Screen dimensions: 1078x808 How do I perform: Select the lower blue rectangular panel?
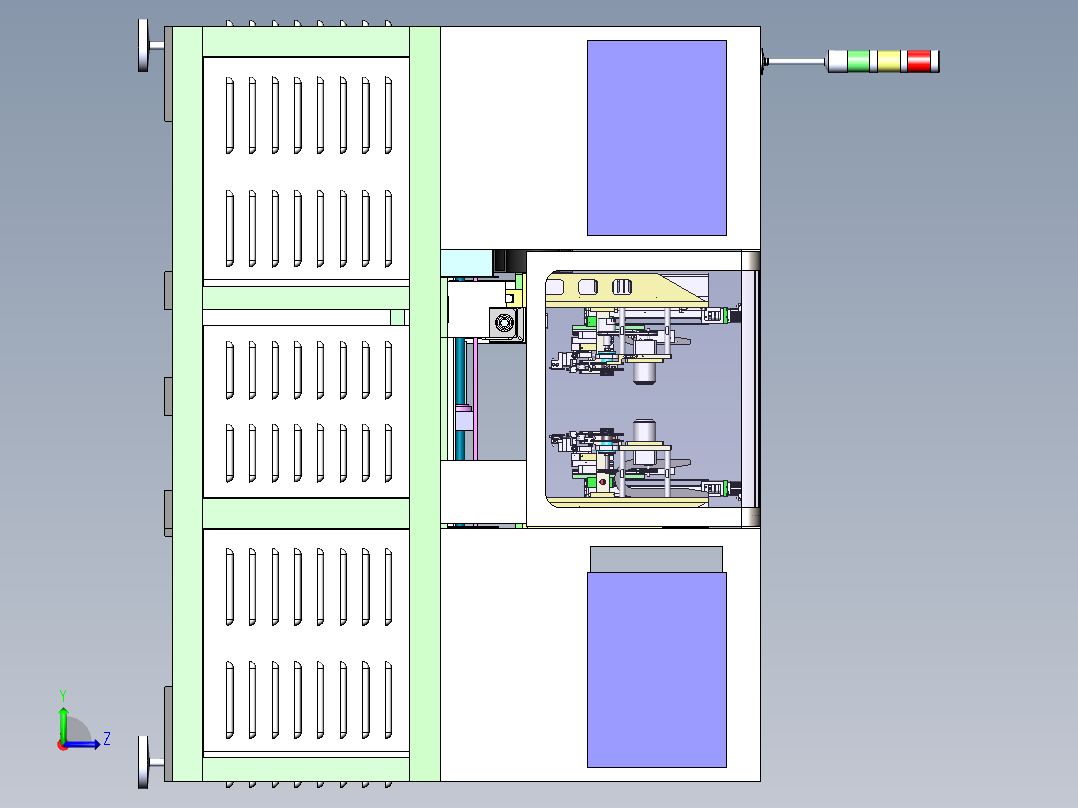(657, 670)
